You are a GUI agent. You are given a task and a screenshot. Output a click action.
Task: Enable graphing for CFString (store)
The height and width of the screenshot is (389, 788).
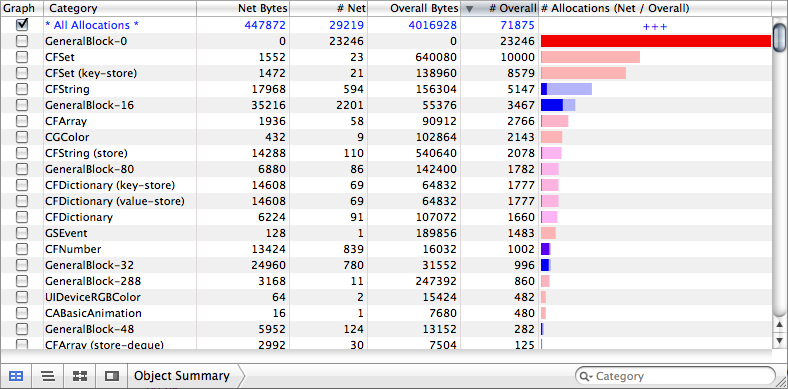22,153
